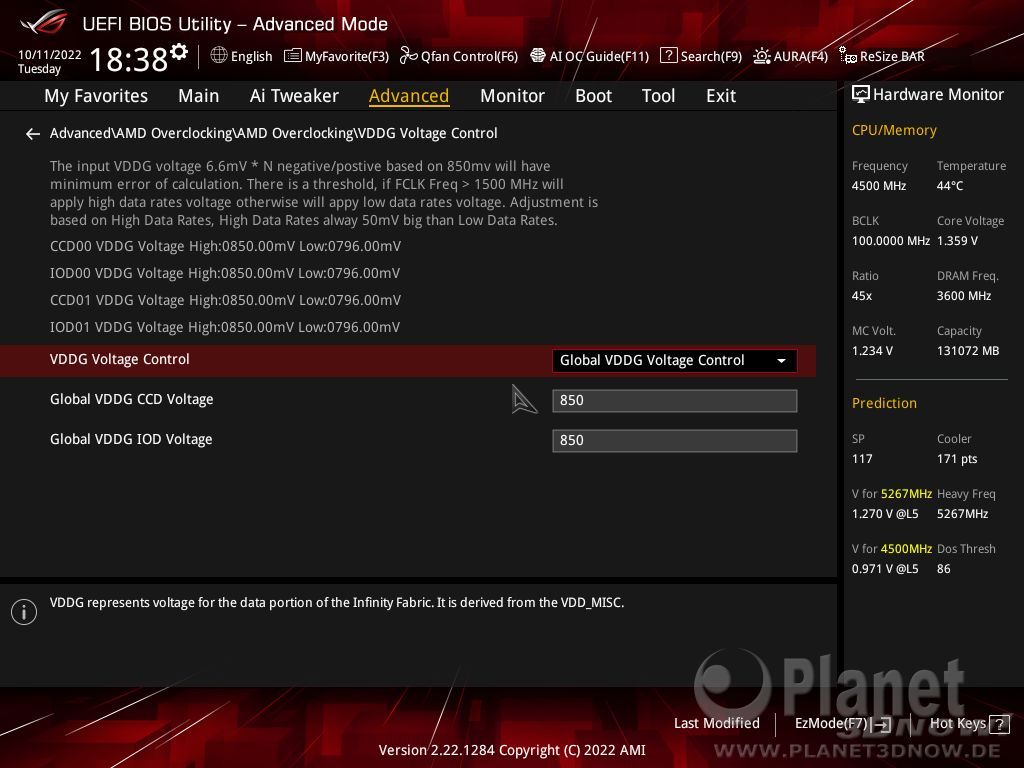Open MyFavorite(F3) from the top bar
The height and width of the screenshot is (768, 1024).
(x=336, y=56)
